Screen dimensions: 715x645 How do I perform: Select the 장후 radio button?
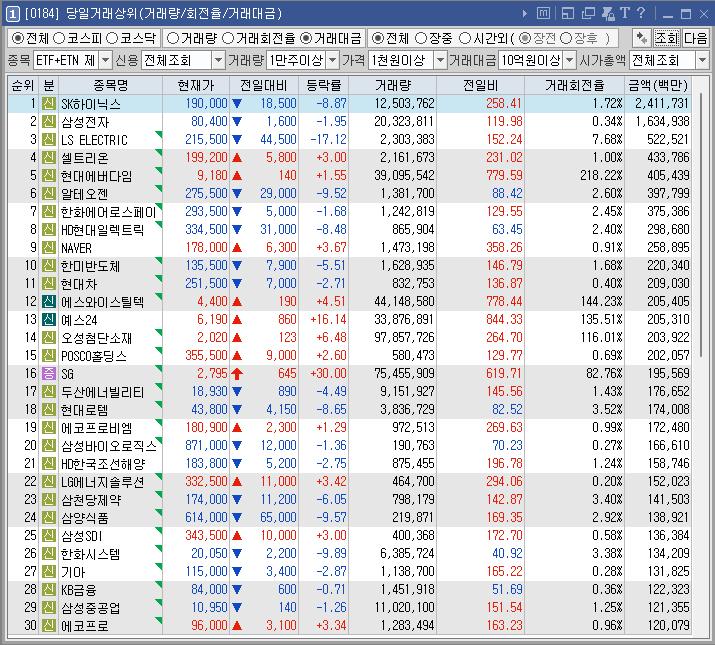[x=566, y=38]
